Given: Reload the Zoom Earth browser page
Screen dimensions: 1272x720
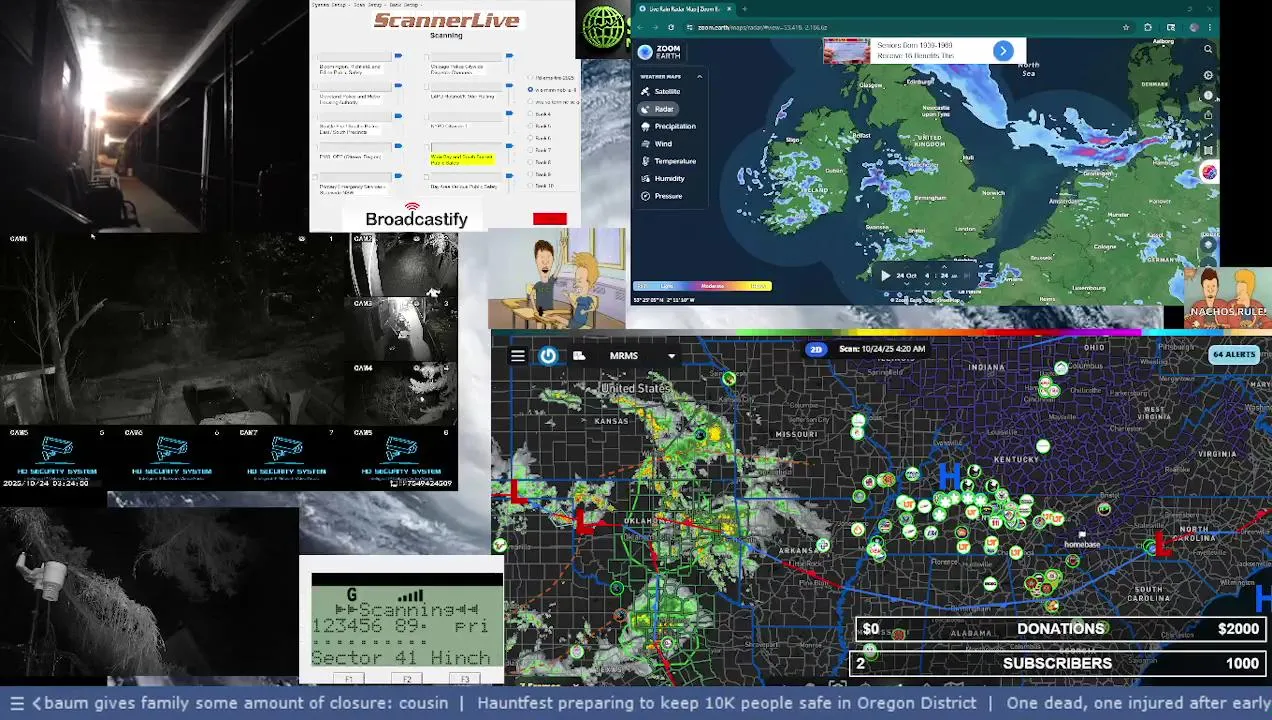Looking at the screenshot, I should [x=671, y=27].
